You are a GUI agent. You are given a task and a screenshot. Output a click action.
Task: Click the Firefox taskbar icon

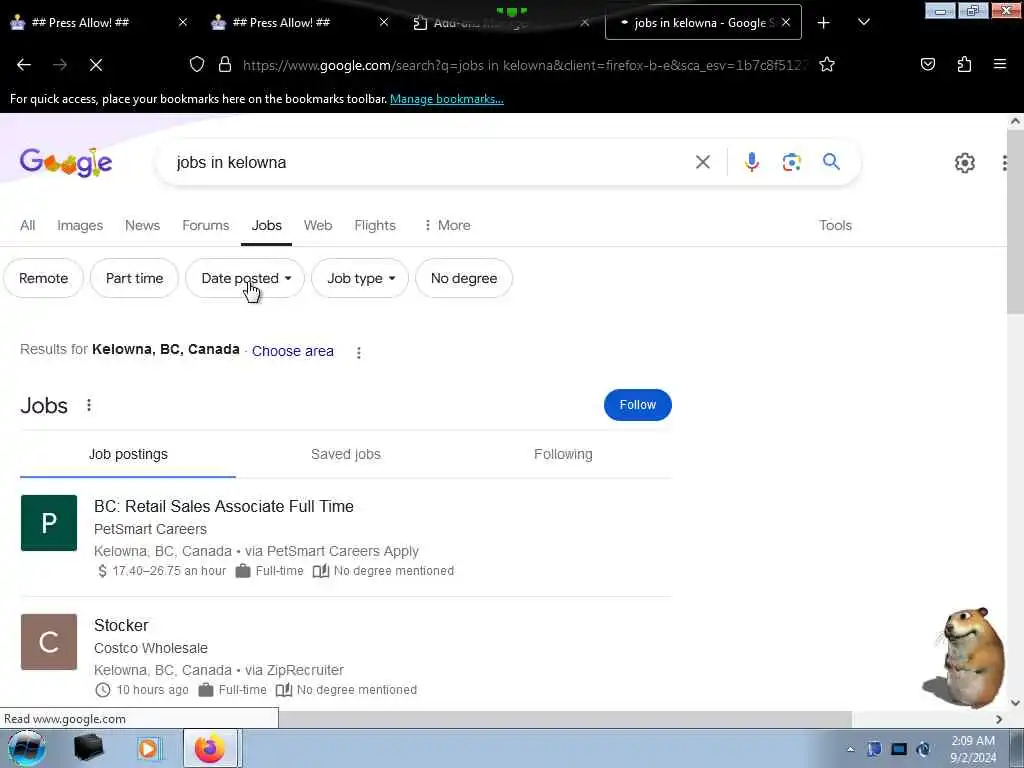(210, 748)
